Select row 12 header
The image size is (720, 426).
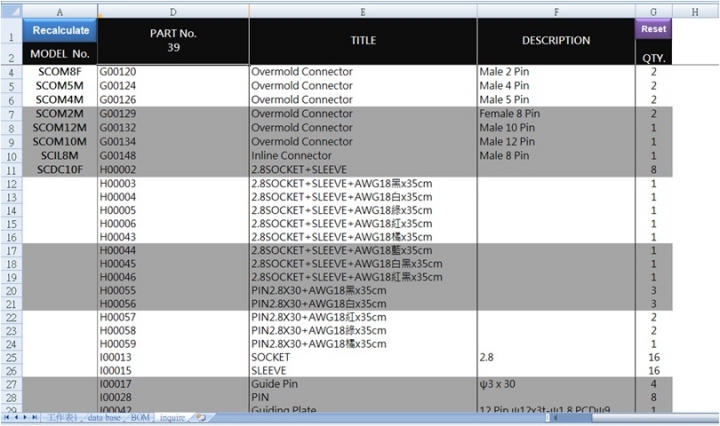11,184
